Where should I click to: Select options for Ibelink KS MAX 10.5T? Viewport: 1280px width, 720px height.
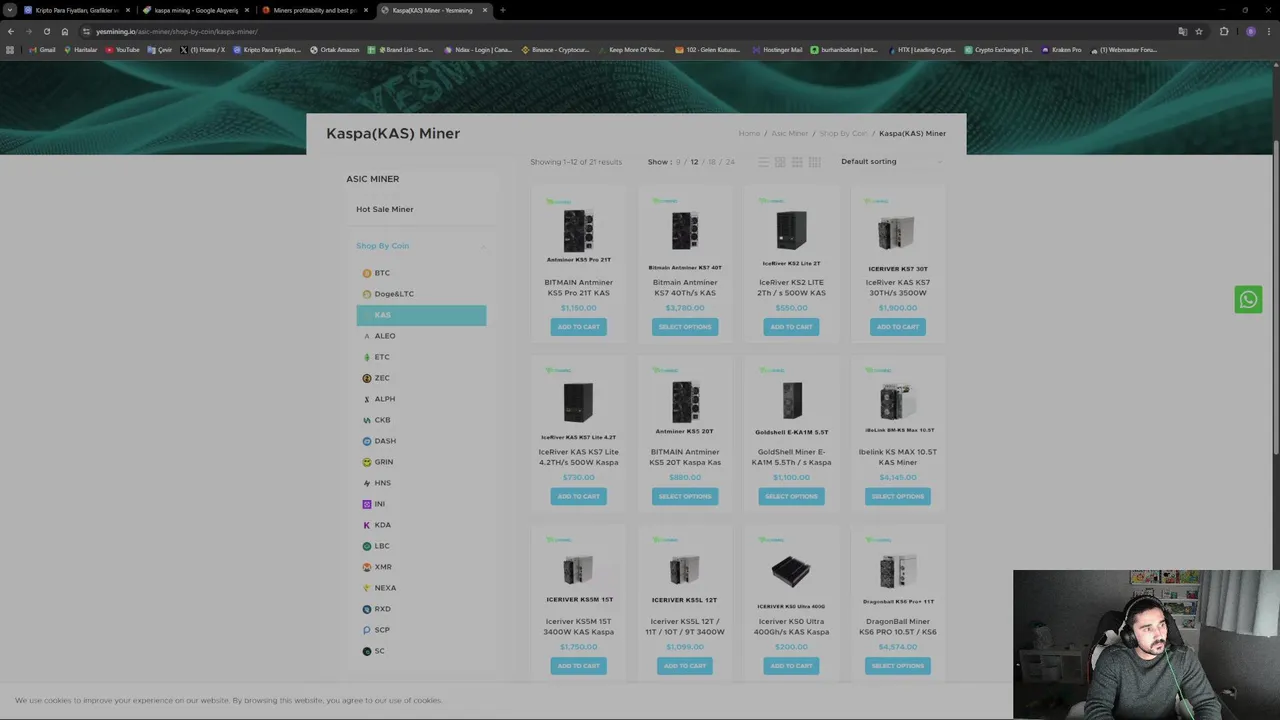coord(898,496)
